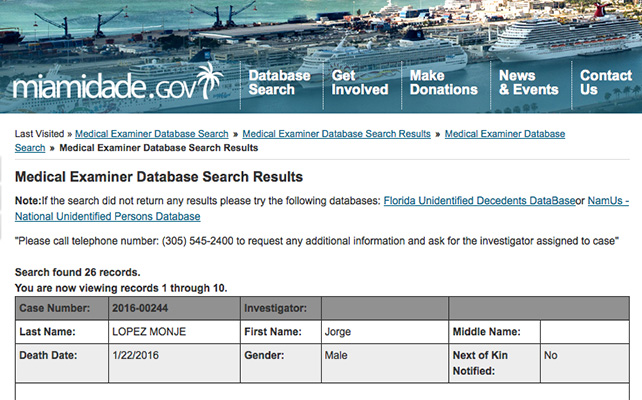
Task: Follow first Medical Examiner Database Search breadcrumb
Action: (151, 134)
